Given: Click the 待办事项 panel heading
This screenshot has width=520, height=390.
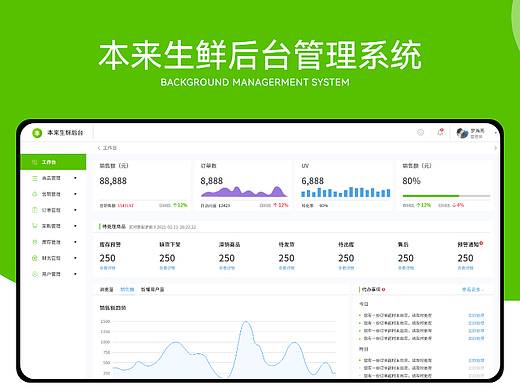Looking at the screenshot, I should coord(371,289).
